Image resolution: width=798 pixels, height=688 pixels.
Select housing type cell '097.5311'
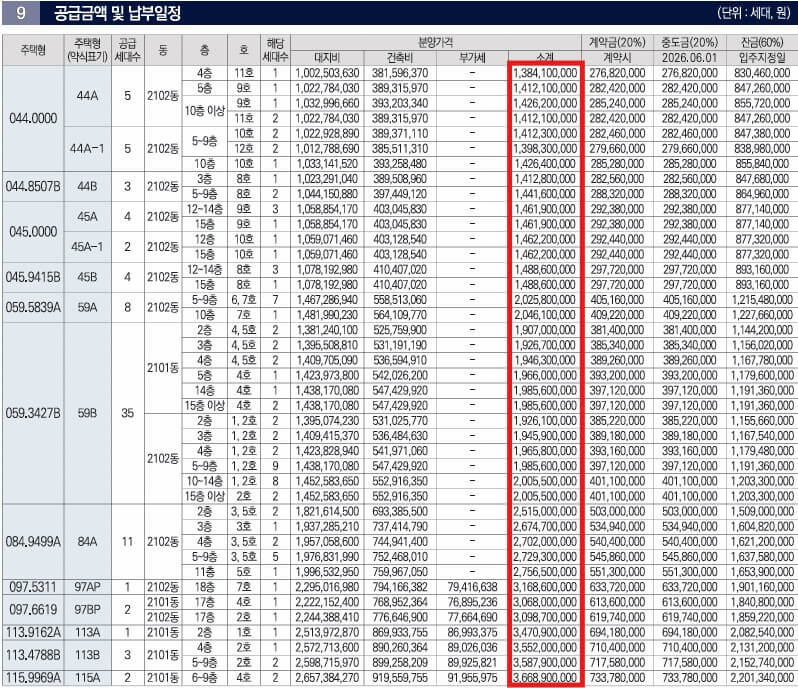click(33, 587)
